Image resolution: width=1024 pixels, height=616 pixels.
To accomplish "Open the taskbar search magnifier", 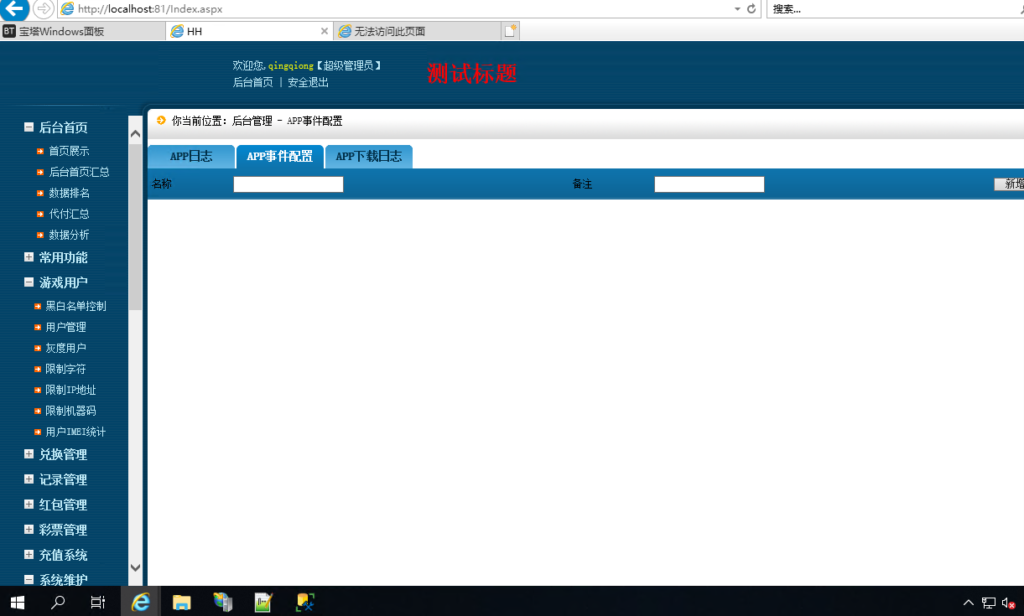I will (x=58, y=601).
